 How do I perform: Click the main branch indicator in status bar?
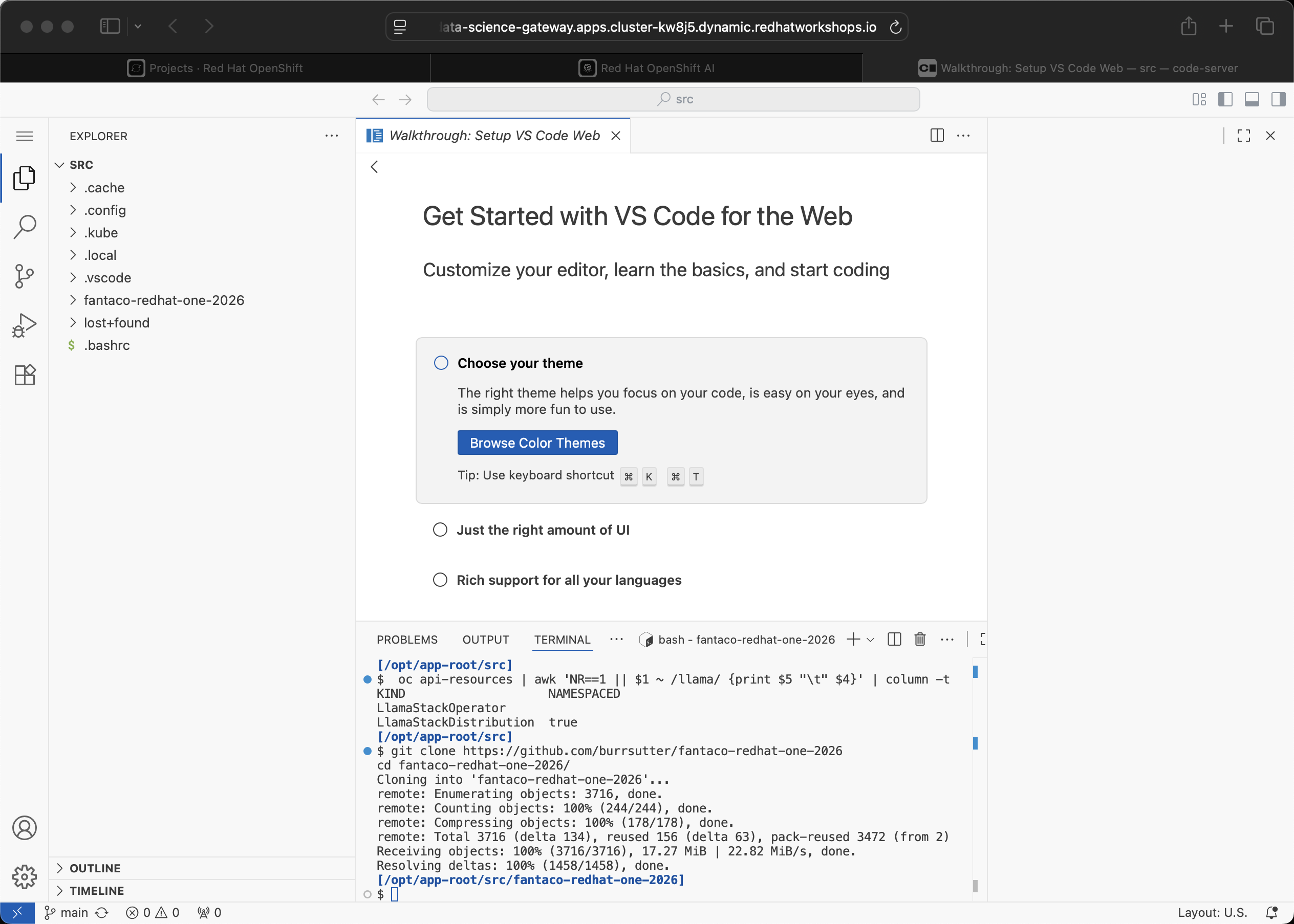point(67,913)
